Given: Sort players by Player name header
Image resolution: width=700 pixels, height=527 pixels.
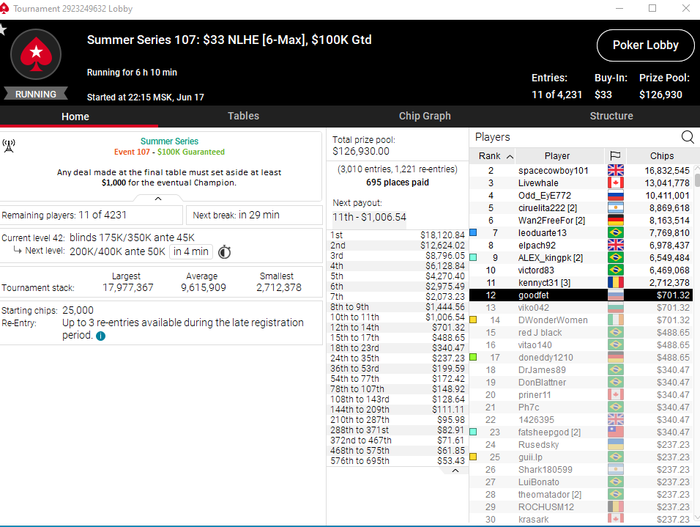Looking at the screenshot, I should click(x=557, y=156).
